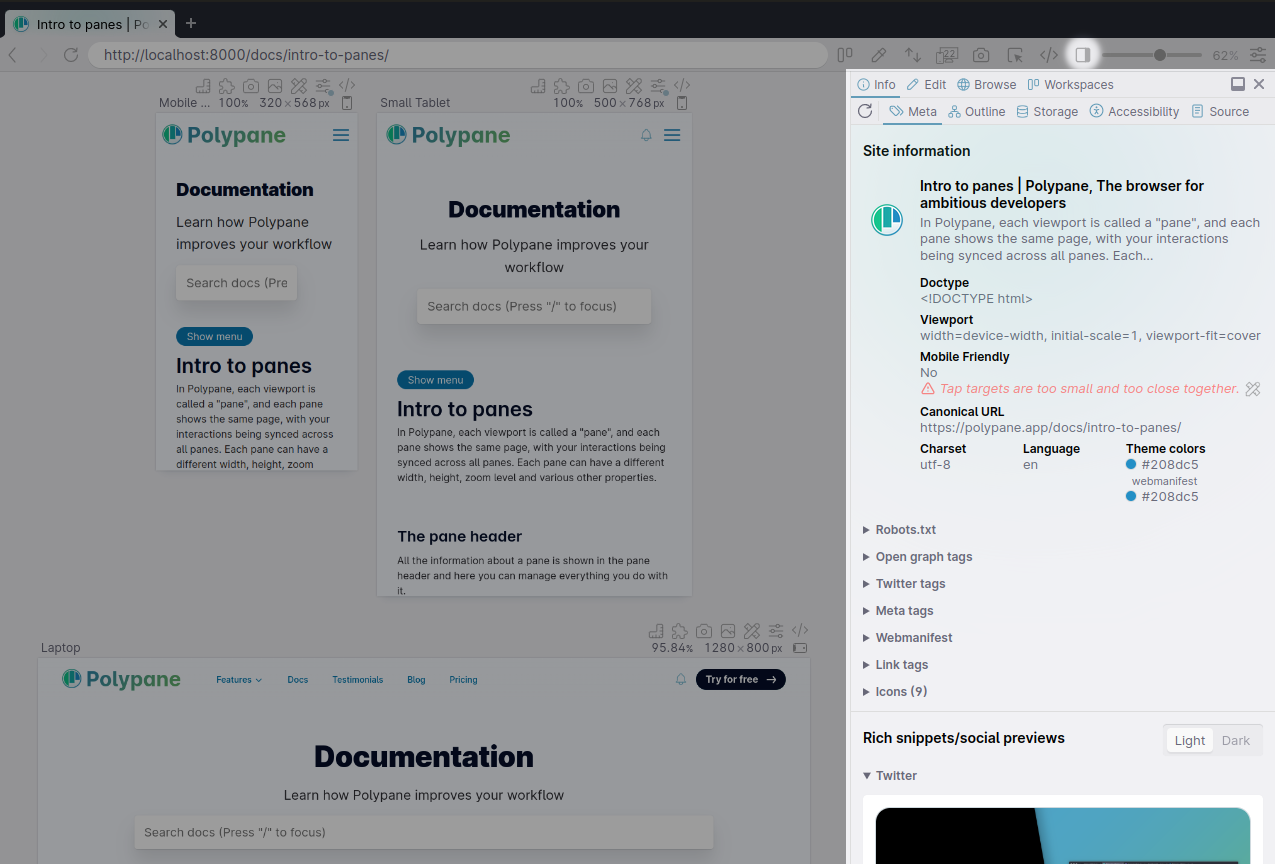Open code icon on Mobile pane header
The image size is (1275, 864).
point(347,86)
